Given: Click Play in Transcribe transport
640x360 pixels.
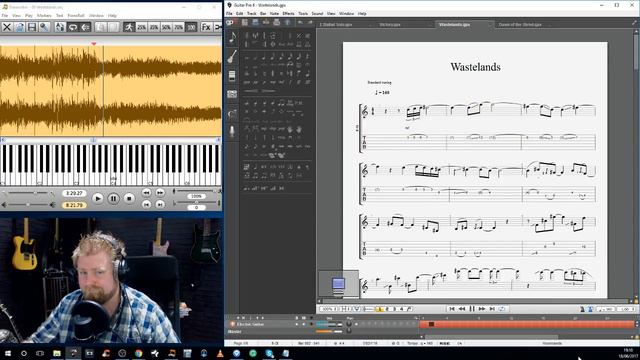Looking at the screenshot, I should pyautogui.click(x=97, y=198).
